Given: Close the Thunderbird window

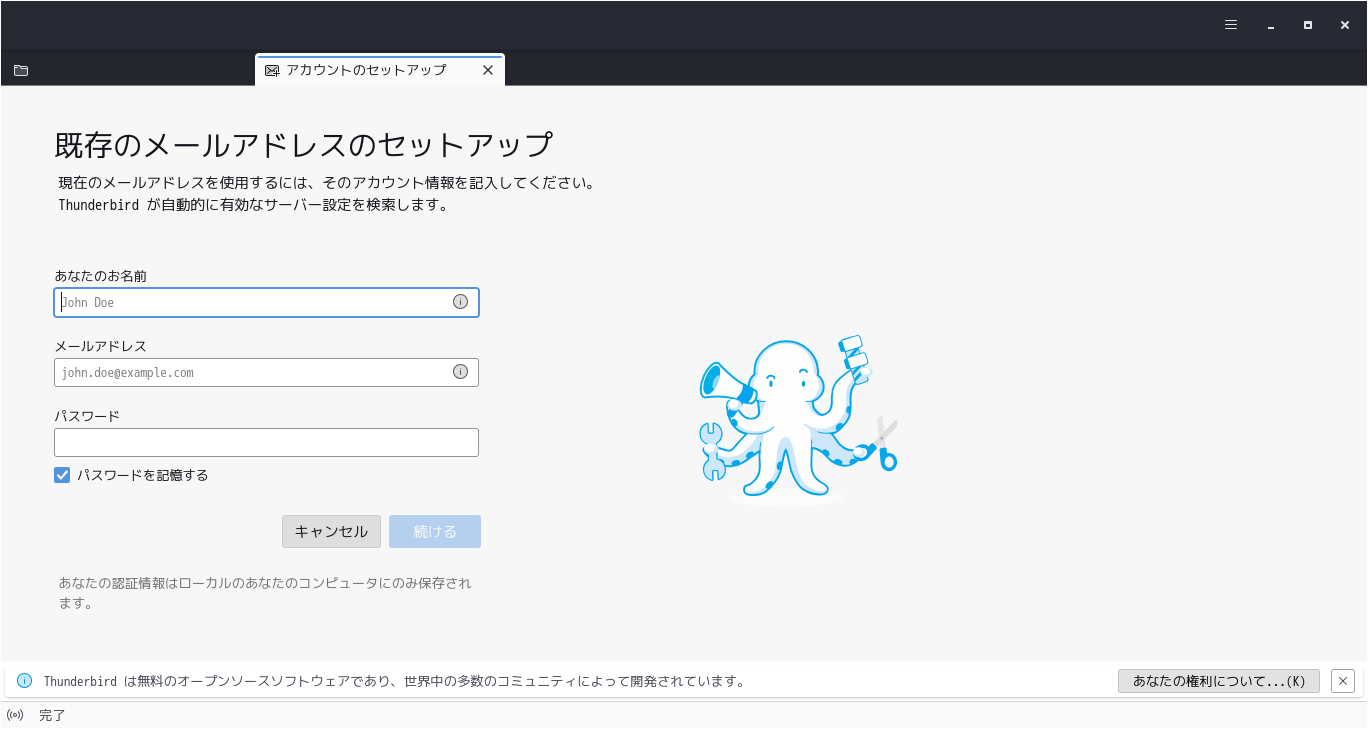Looking at the screenshot, I should pos(1345,25).
